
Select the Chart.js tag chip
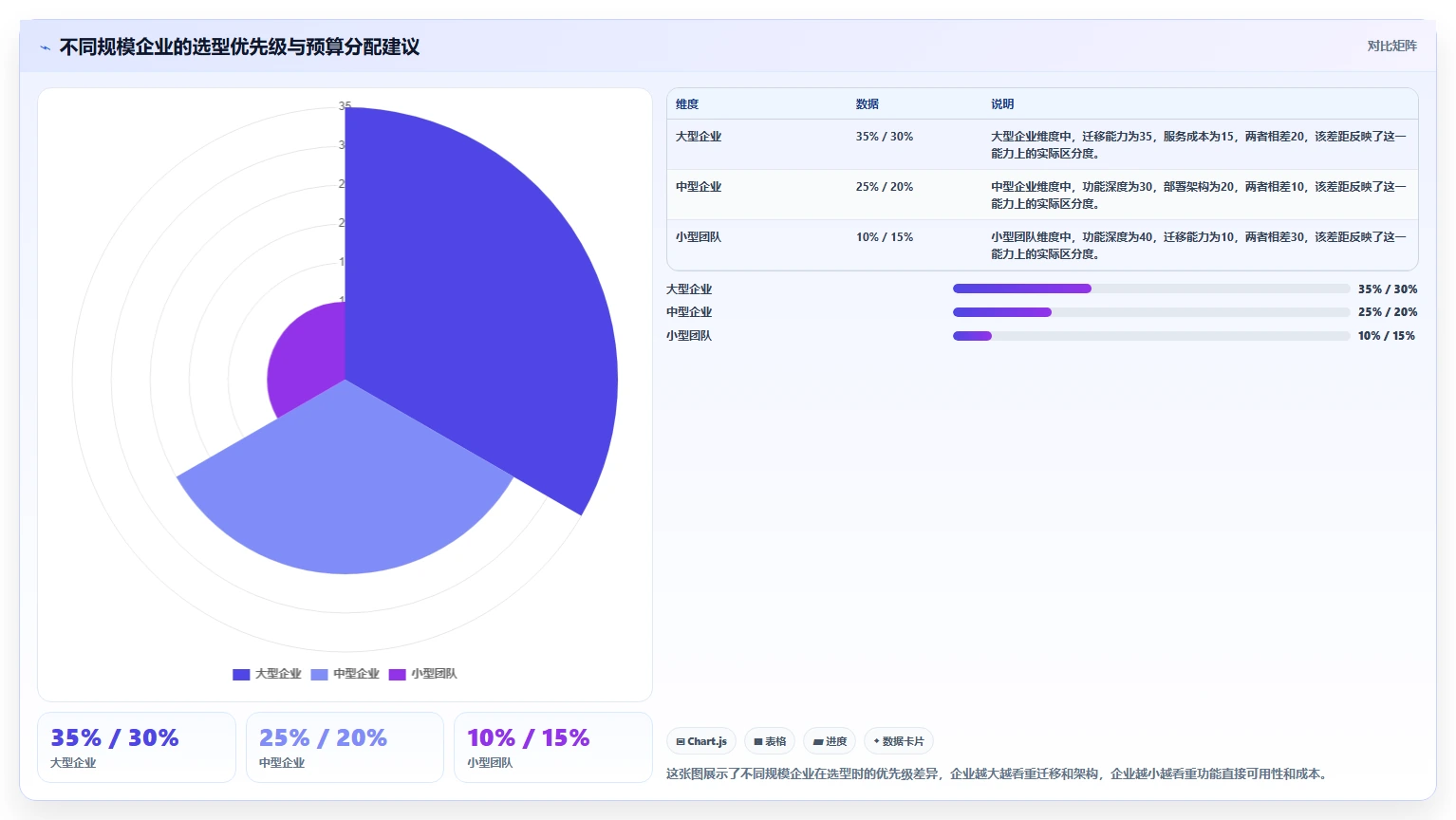pyautogui.click(x=701, y=741)
